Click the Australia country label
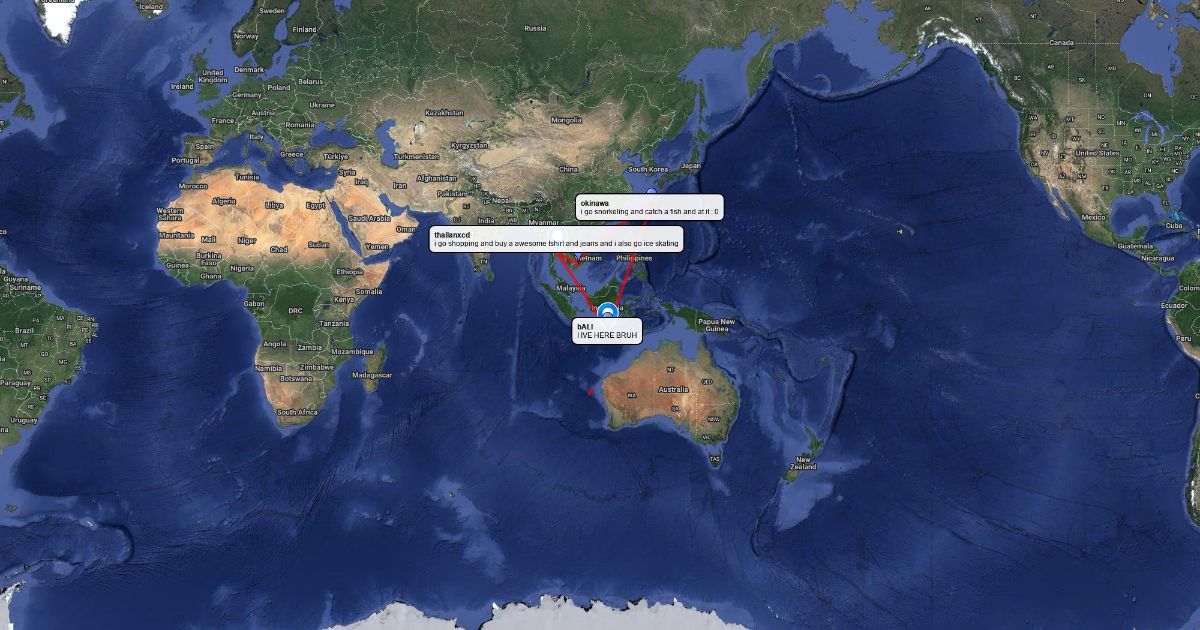Viewport: 1200px width, 630px height. pos(673,390)
